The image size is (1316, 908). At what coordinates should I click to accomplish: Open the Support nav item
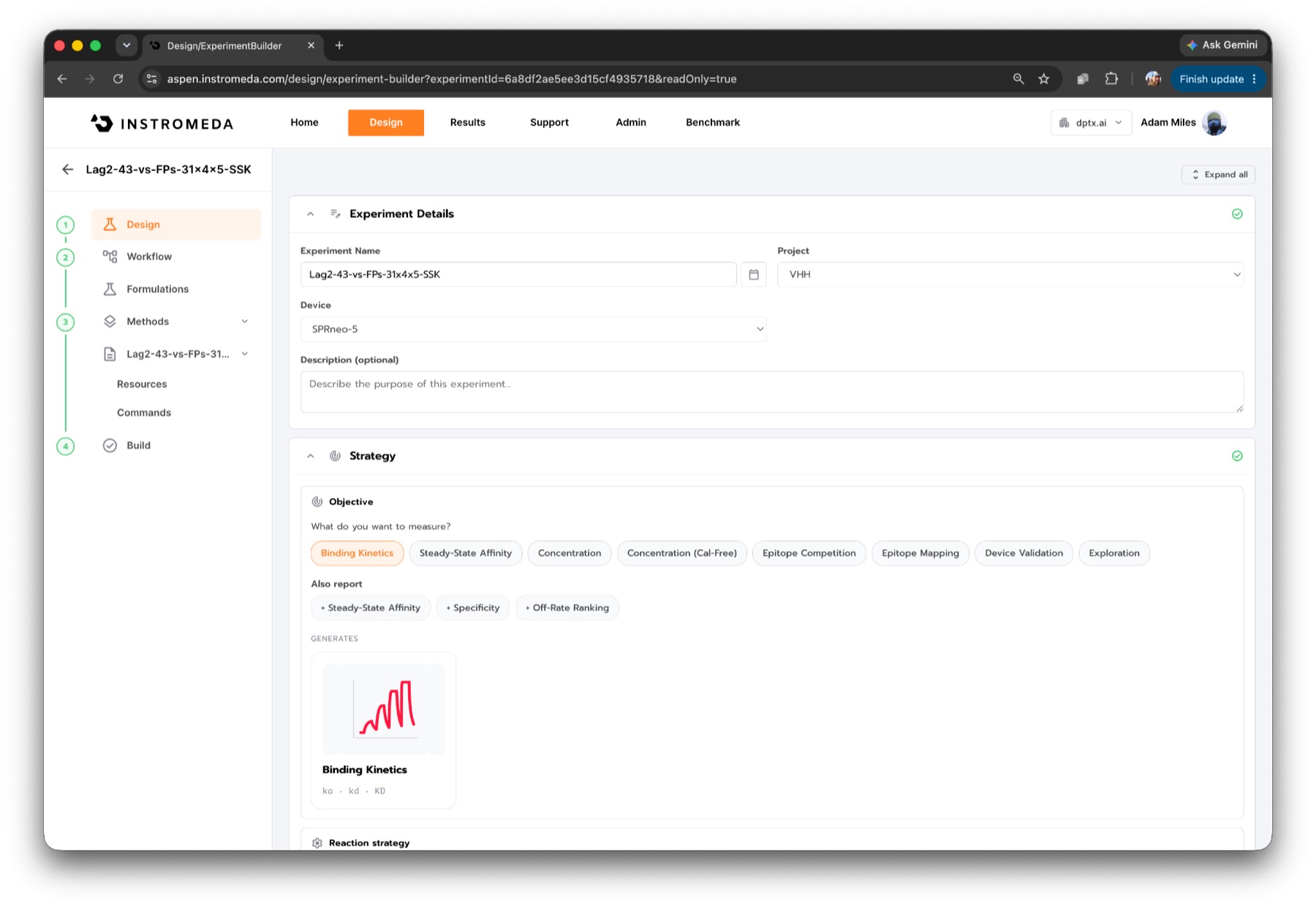point(549,123)
